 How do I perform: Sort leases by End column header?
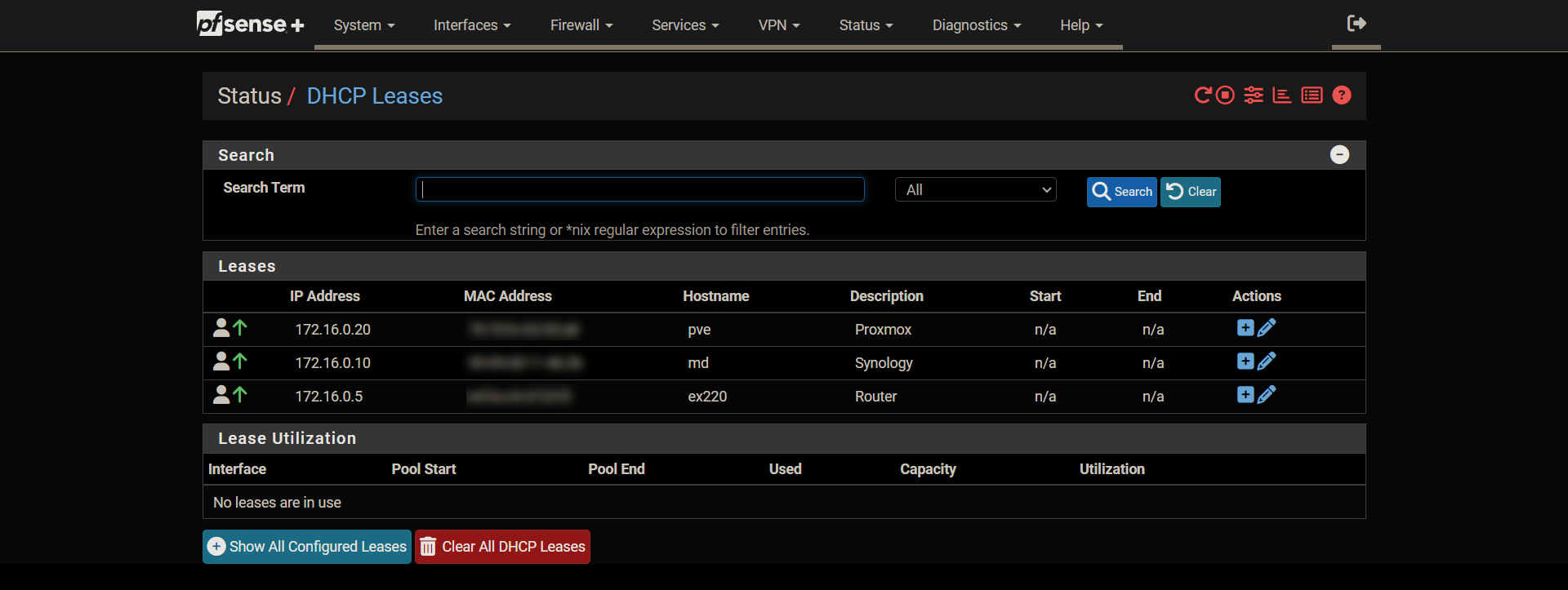[x=1149, y=296]
